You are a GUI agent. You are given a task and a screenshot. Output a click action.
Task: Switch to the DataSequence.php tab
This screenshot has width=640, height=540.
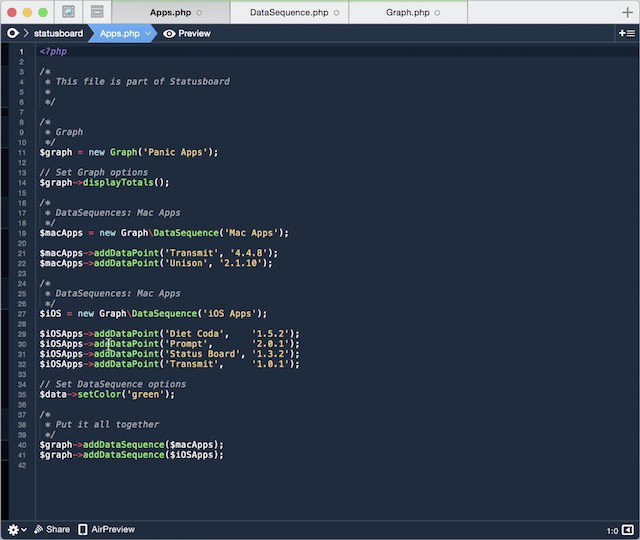pyautogui.click(x=289, y=13)
